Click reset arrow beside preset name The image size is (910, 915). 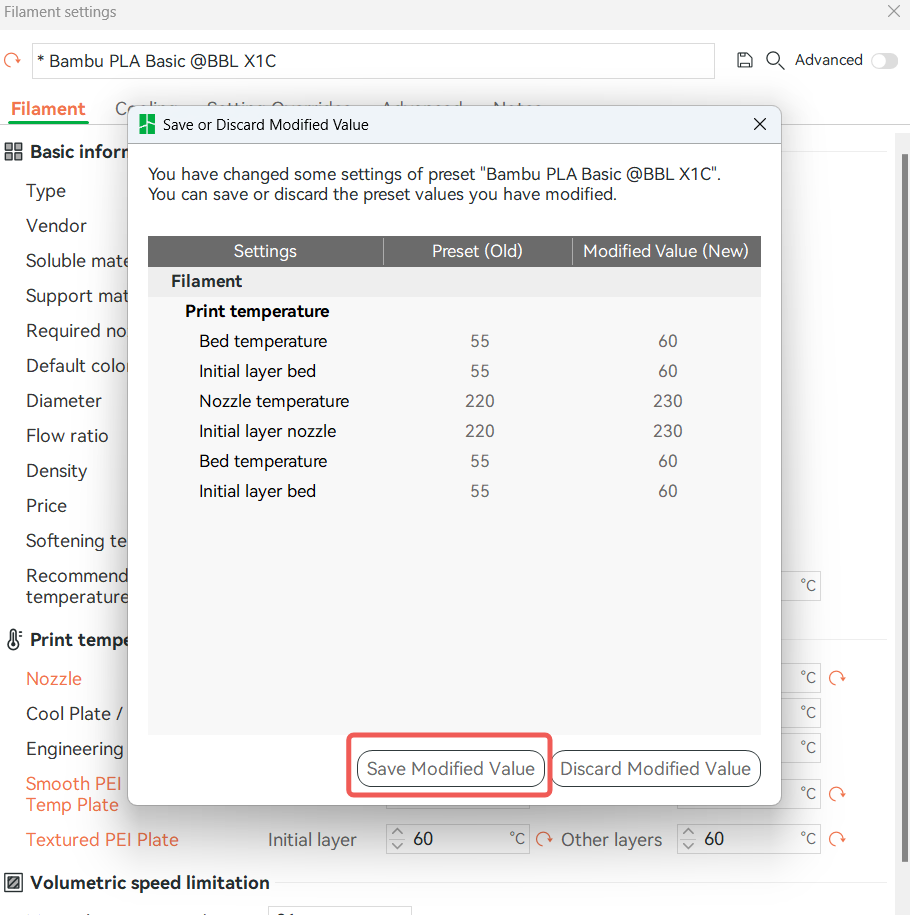click(x=12, y=60)
